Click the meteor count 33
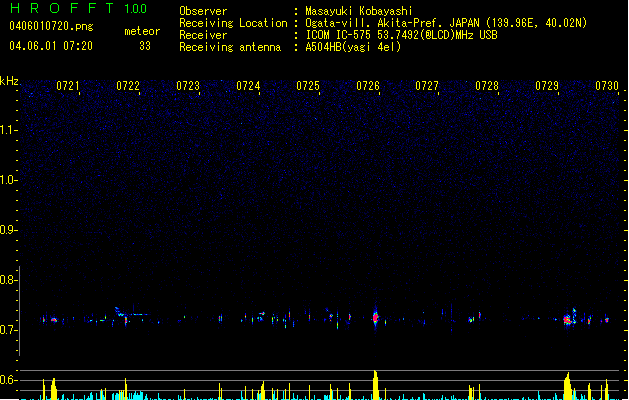Image resolution: width=629 pixels, height=400 pixels. tap(145, 46)
